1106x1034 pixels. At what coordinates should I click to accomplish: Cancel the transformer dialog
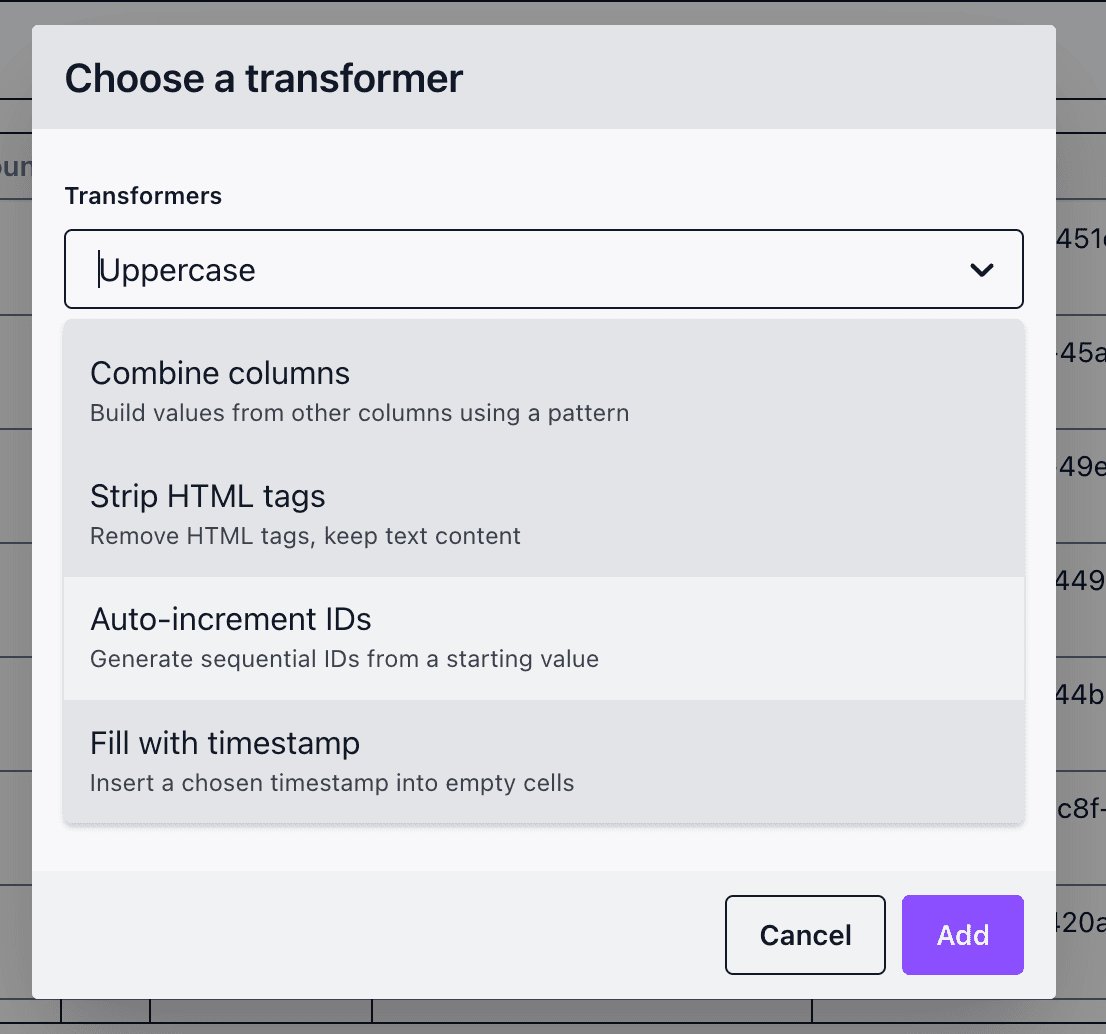tap(805, 935)
